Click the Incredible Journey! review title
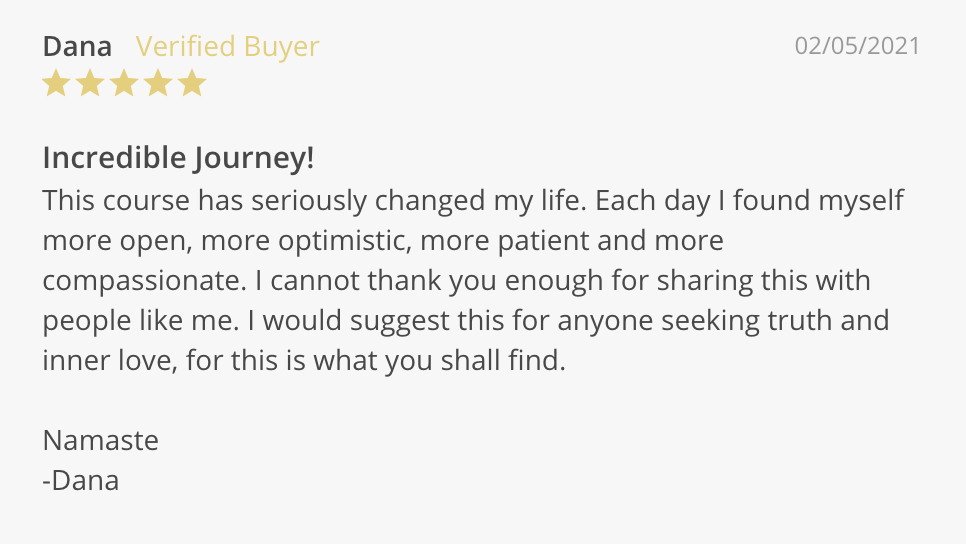Image resolution: width=966 pixels, height=544 pixels. pos(178,158)
